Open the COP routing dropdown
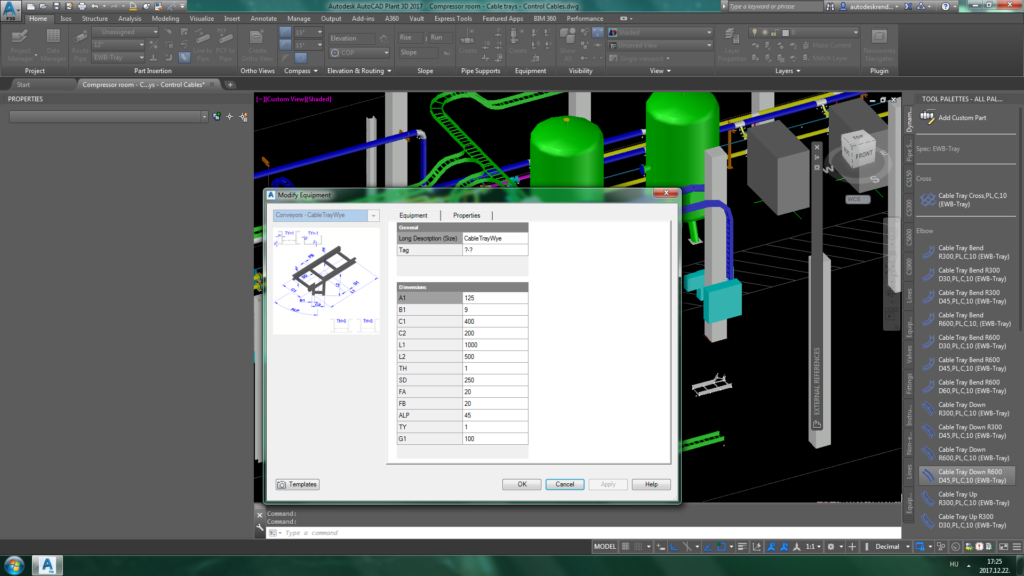The width and height of the screenshot is (1024, 576). coord(359,52)
